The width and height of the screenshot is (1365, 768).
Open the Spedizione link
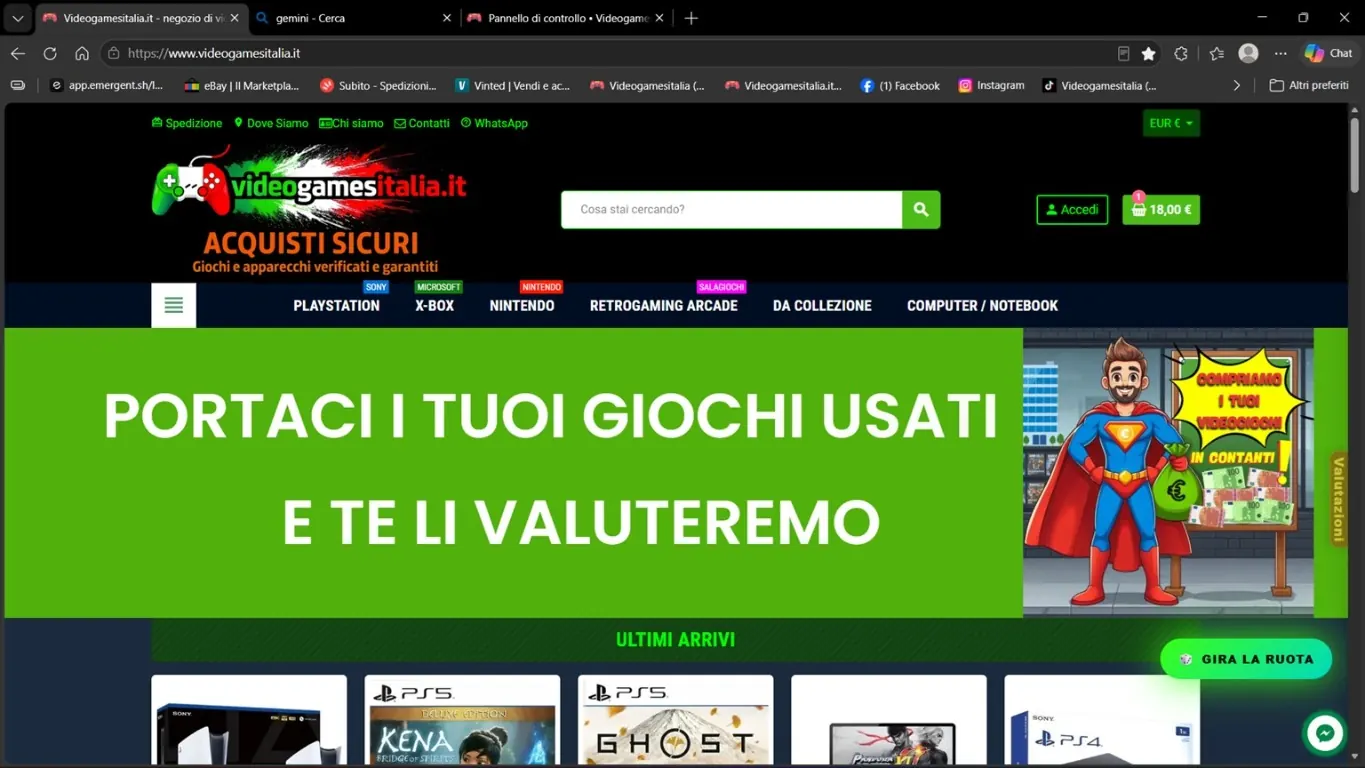click(187, 123)
